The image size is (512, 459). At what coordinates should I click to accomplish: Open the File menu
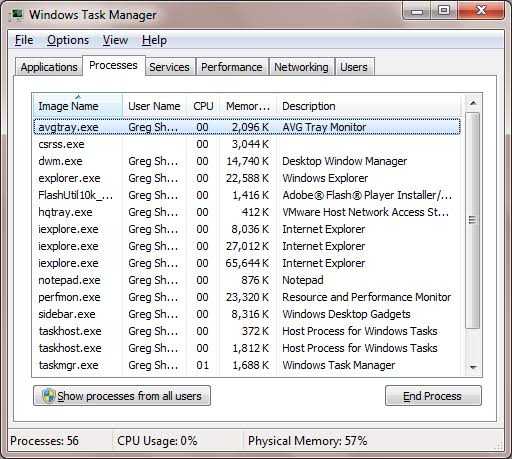coord(24,40)
